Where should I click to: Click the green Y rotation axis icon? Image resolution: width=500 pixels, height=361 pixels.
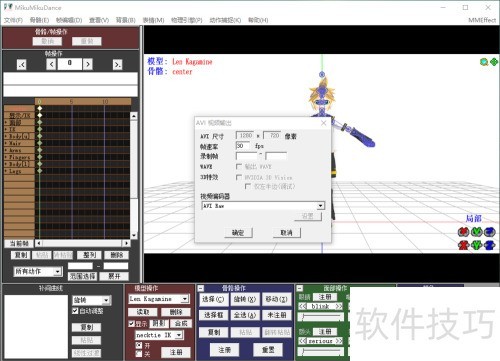point(477,231)
